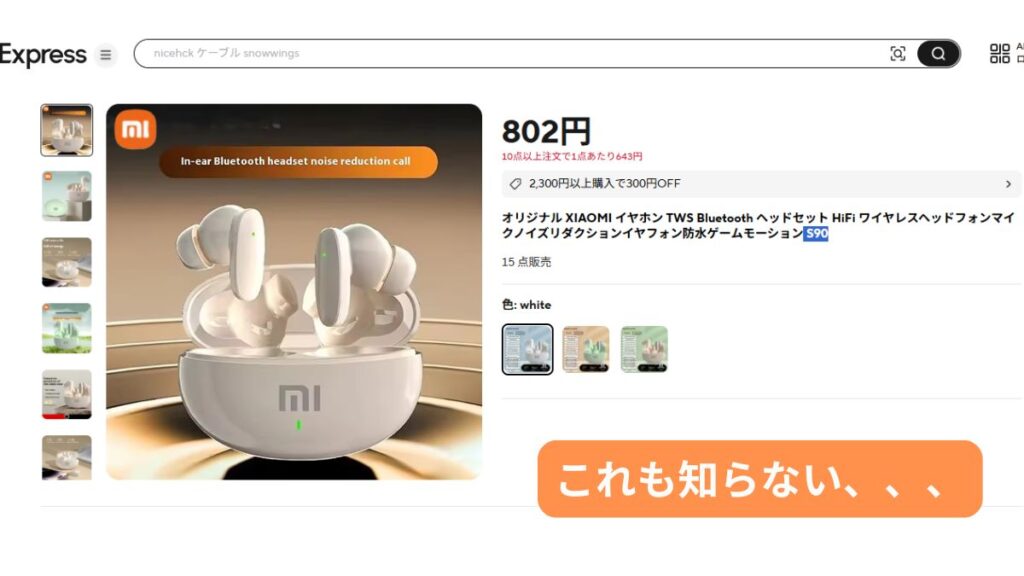The width and height of the screenshot is (1024, 576).
Task: Expand the 300円OFF coupon chevron
Action: (x=1008, y=184)
